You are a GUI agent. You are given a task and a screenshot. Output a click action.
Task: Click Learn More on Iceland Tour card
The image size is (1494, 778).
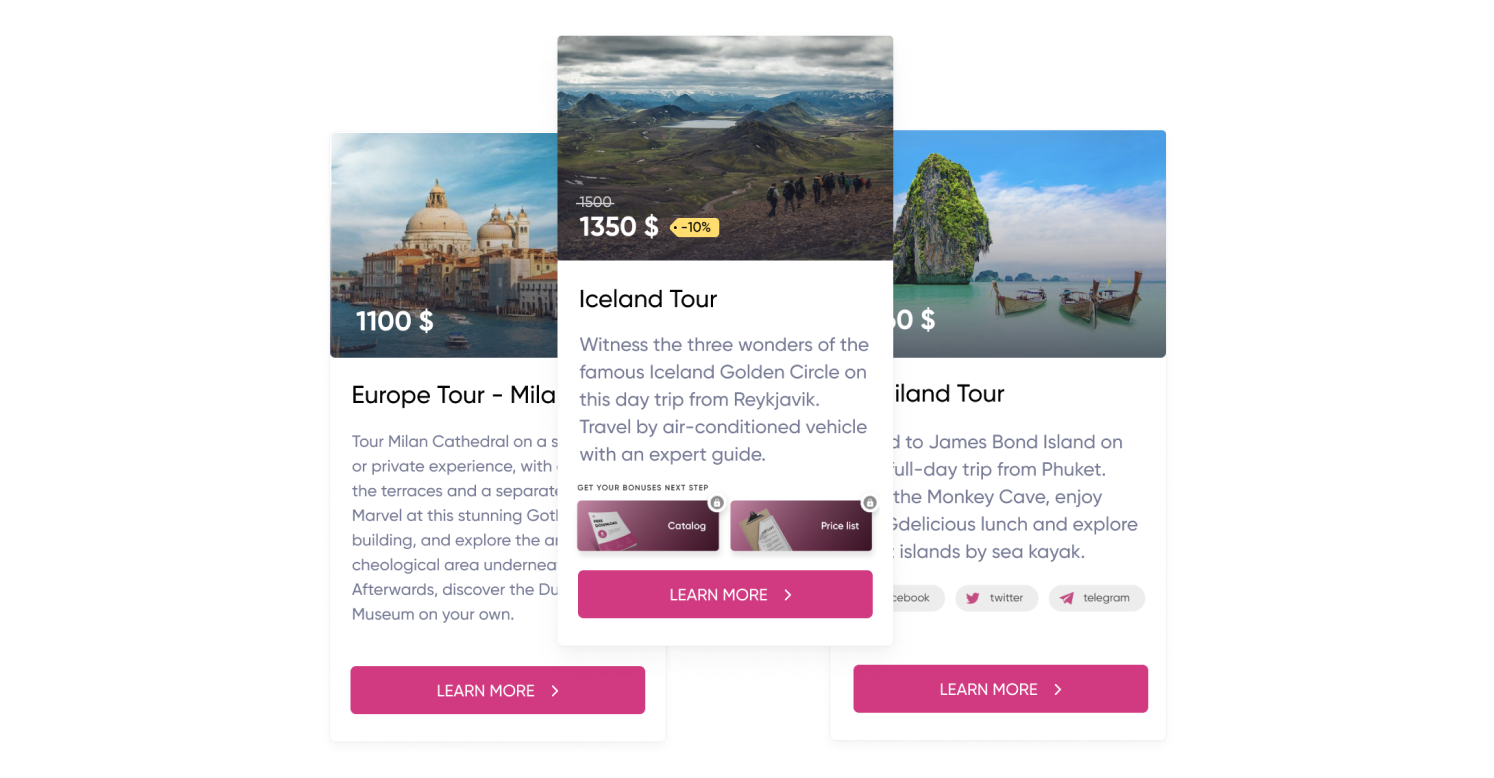coord(725,594)
